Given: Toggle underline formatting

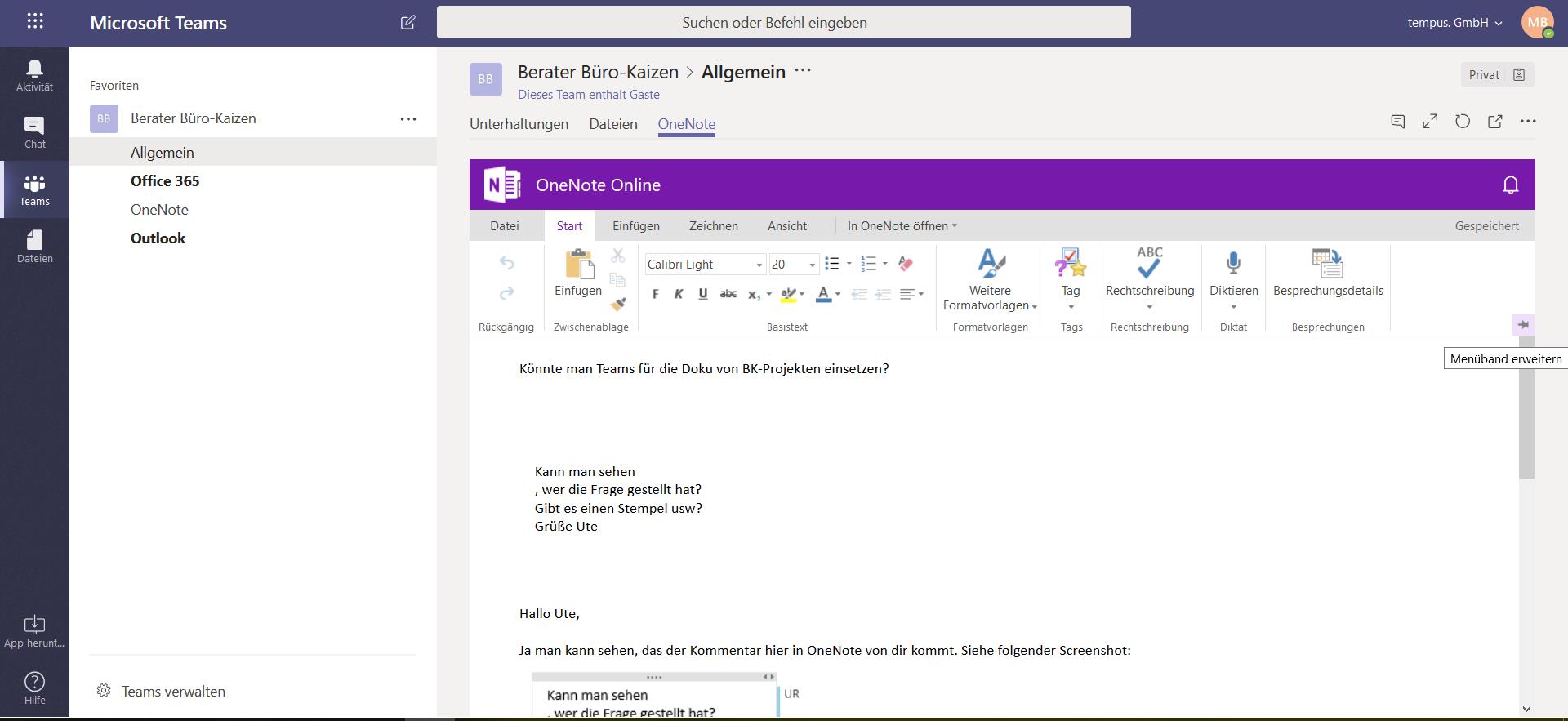Looking at the screenshot, I should click(703, 294).
